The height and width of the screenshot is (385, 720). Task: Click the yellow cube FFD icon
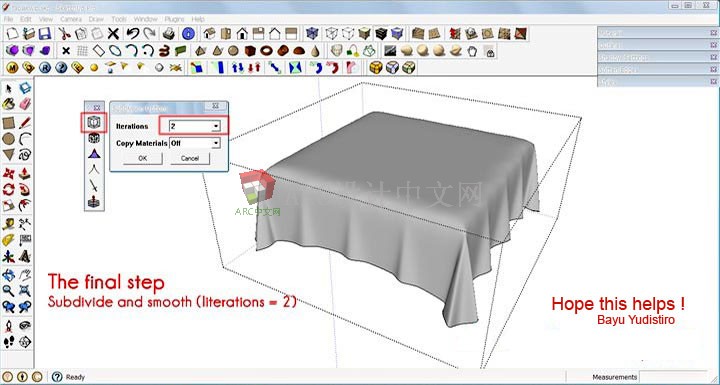coord(376,68)
